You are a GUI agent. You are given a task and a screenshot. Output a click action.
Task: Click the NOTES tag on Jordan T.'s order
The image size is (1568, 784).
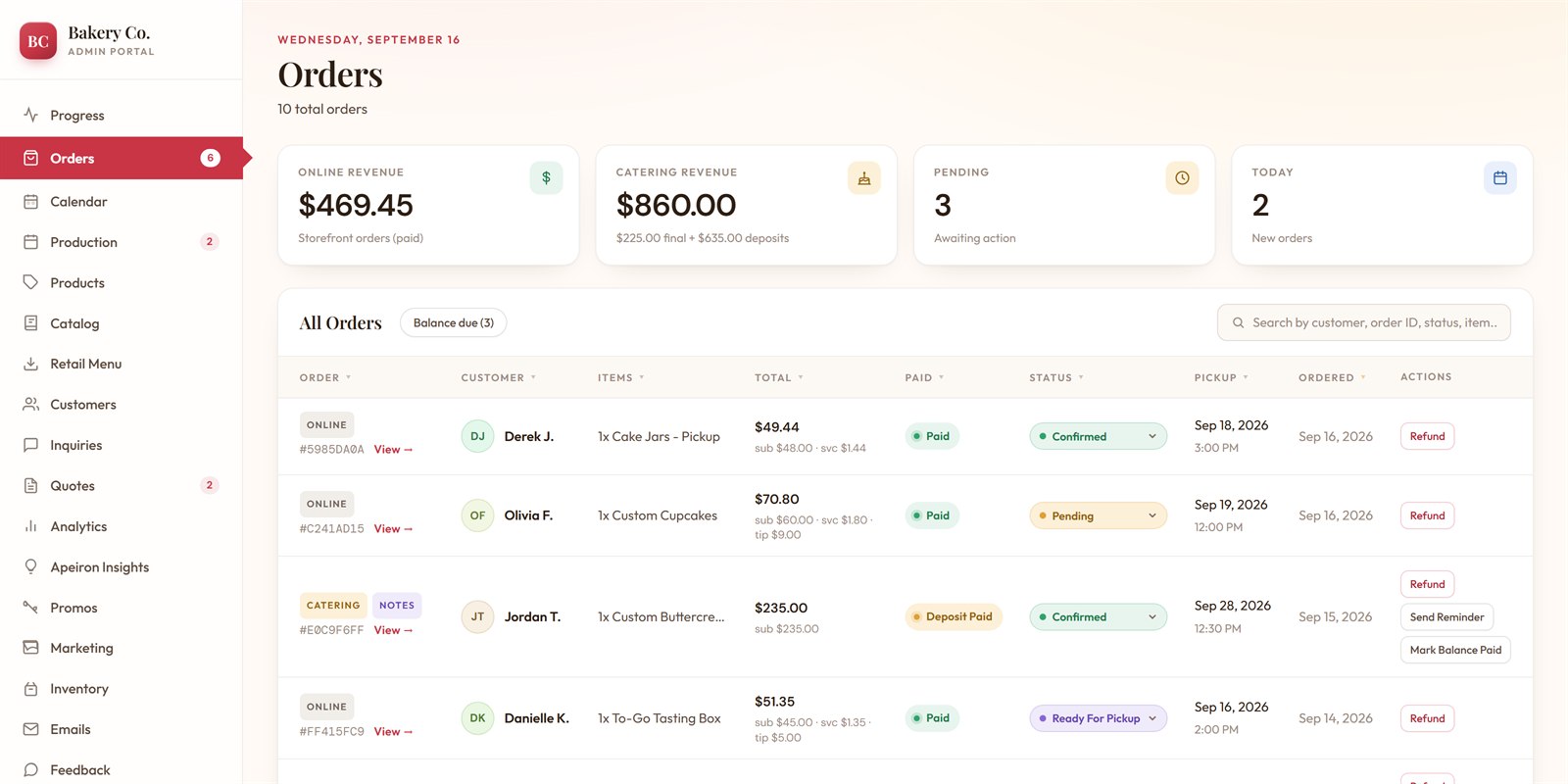pos(397,606)
